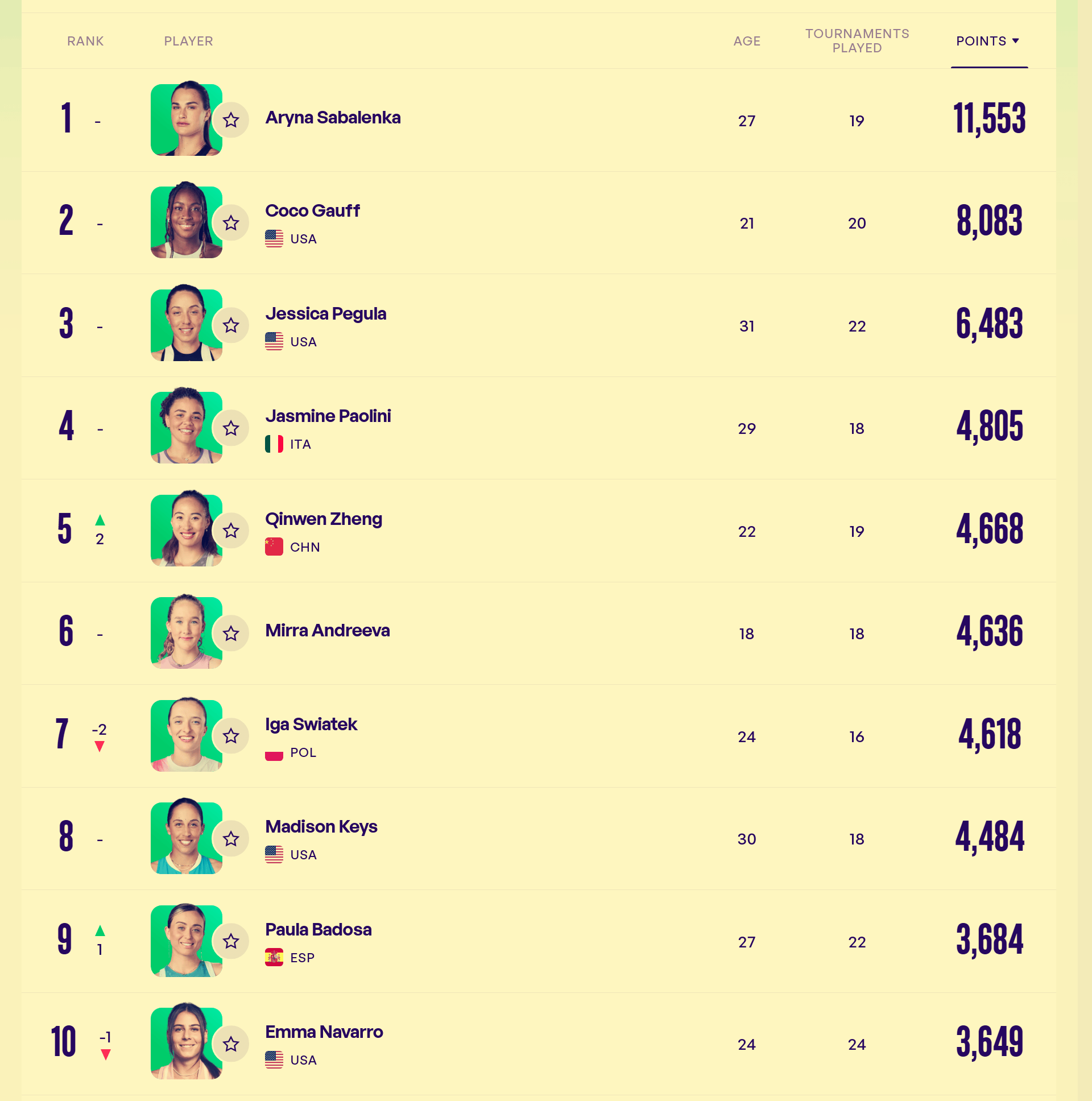
Task: Toggle the favorite star for Coco Gauff
Action: tap(231, 223)
